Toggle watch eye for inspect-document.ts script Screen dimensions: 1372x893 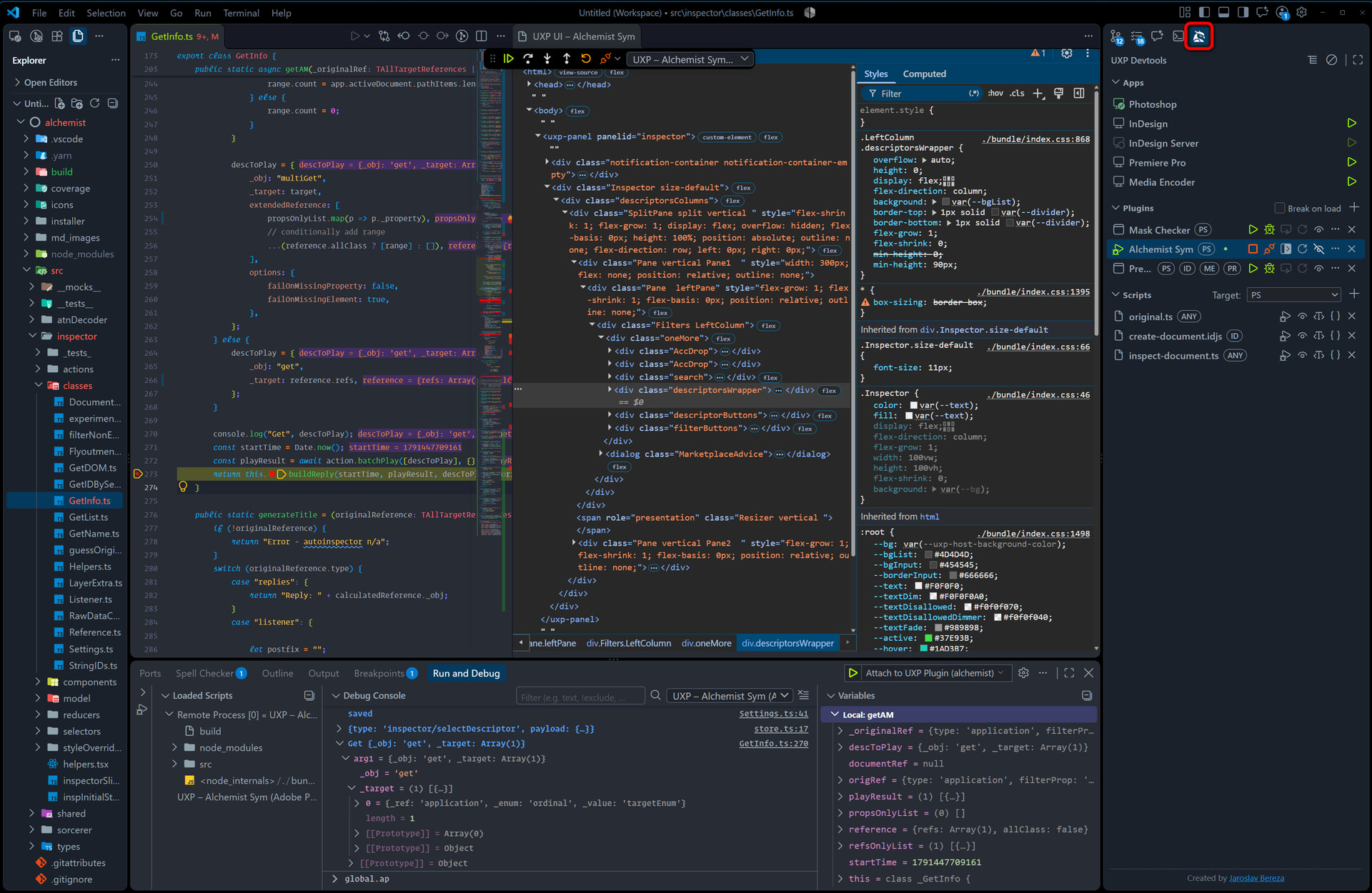pyautogui.click(x=1302, y=355)
